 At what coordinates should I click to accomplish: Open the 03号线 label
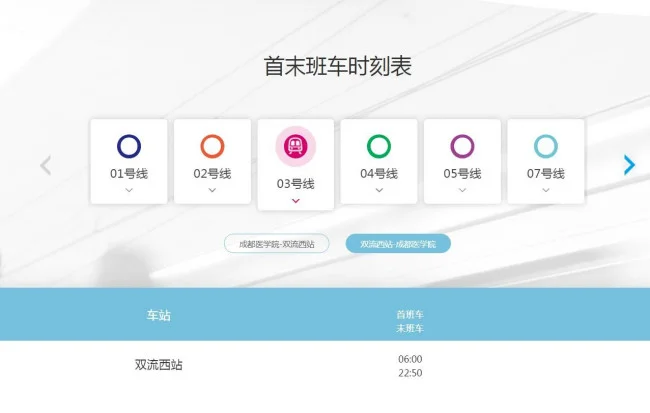pos(296,184)
